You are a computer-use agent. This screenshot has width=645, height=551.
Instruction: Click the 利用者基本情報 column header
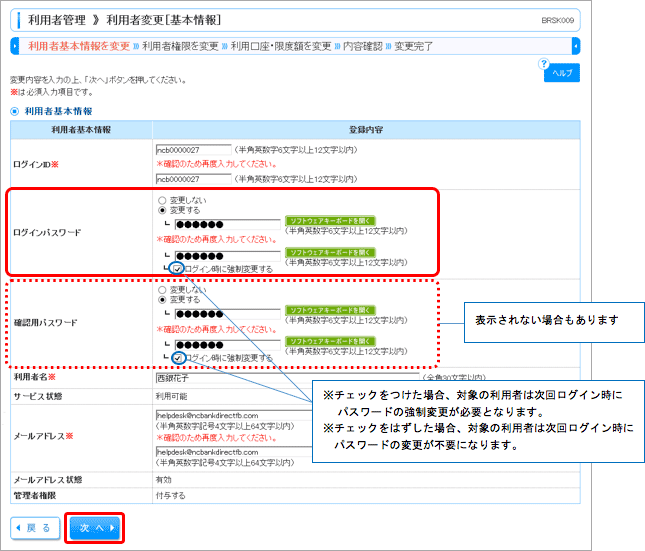pyautogui.click(x=81, y=130)
